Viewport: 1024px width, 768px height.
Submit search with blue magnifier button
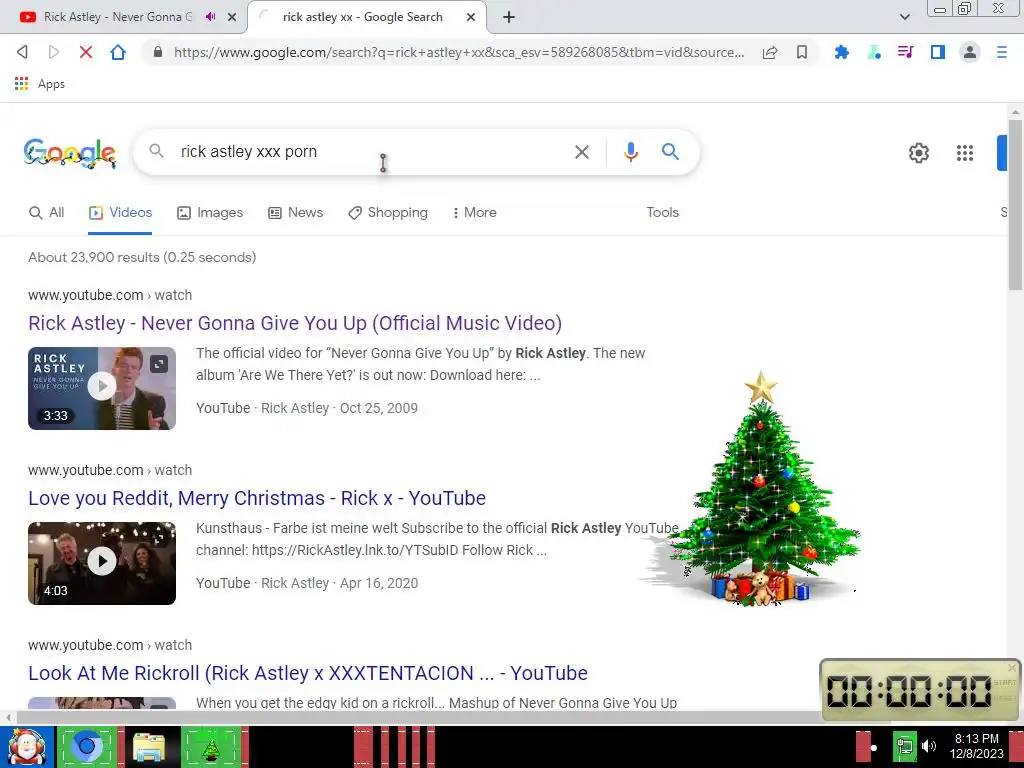point(670,152)
